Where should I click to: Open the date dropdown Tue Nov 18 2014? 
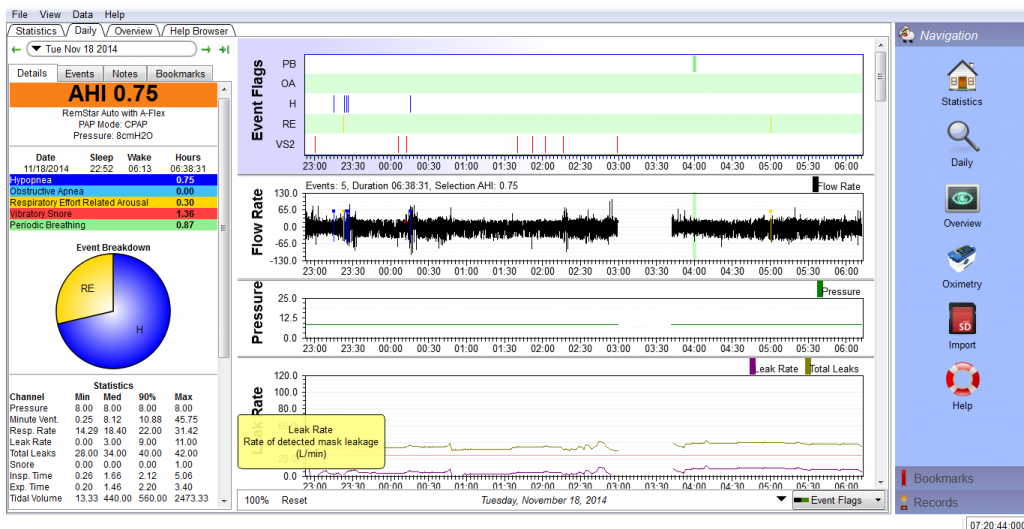113,49
